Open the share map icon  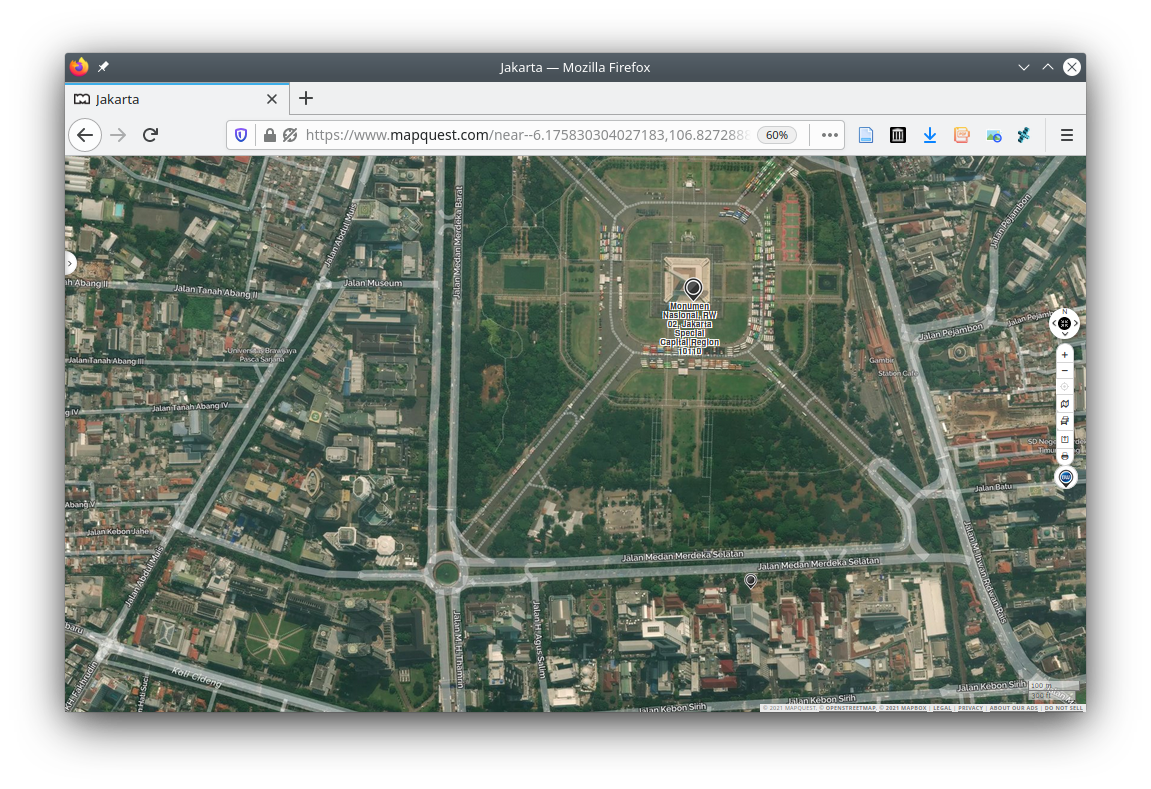[1064, 439]
